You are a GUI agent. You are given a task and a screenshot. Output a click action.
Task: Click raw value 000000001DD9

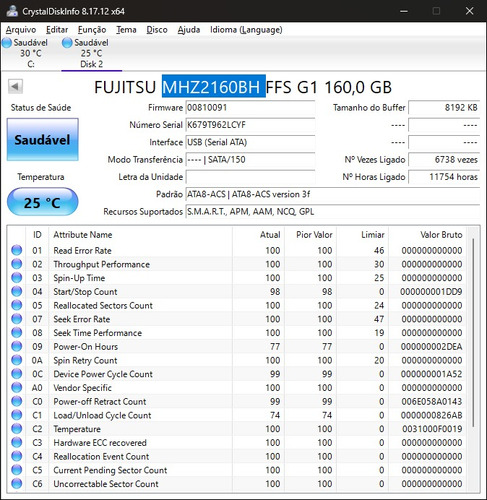(x=431, y=292)
